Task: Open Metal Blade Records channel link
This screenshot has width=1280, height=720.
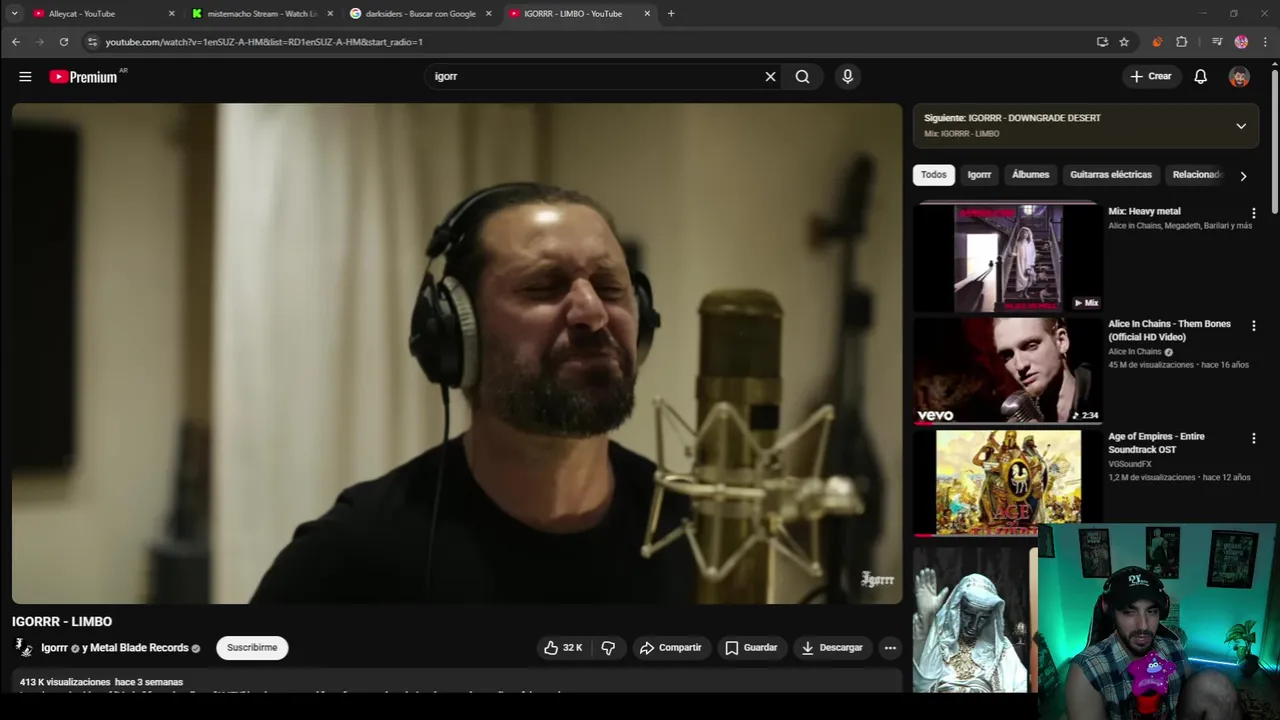Action: pyautogui.click(x=139, y=648)
